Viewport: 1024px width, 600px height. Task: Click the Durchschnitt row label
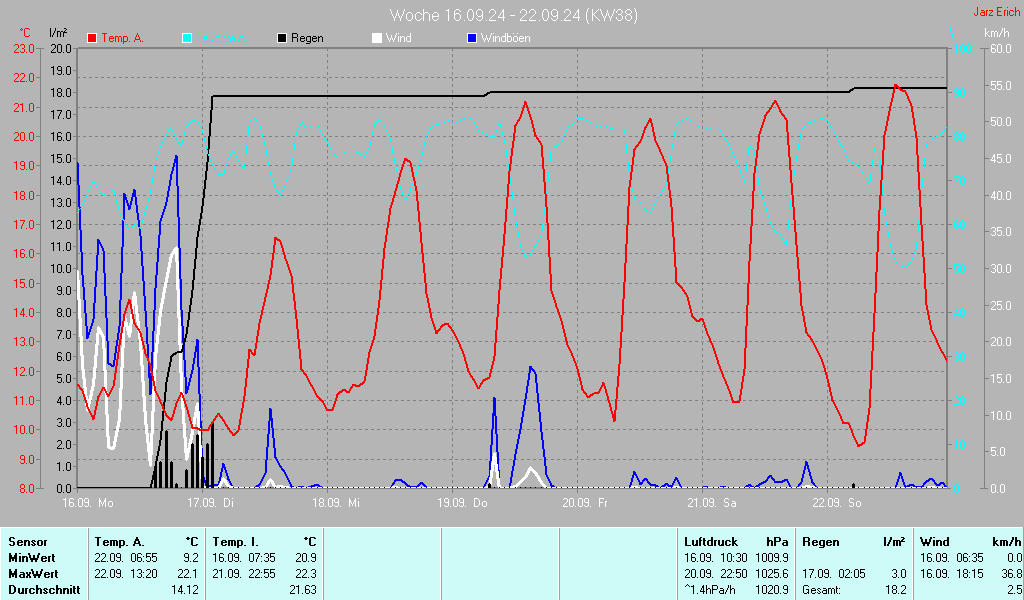coord(44,590)
